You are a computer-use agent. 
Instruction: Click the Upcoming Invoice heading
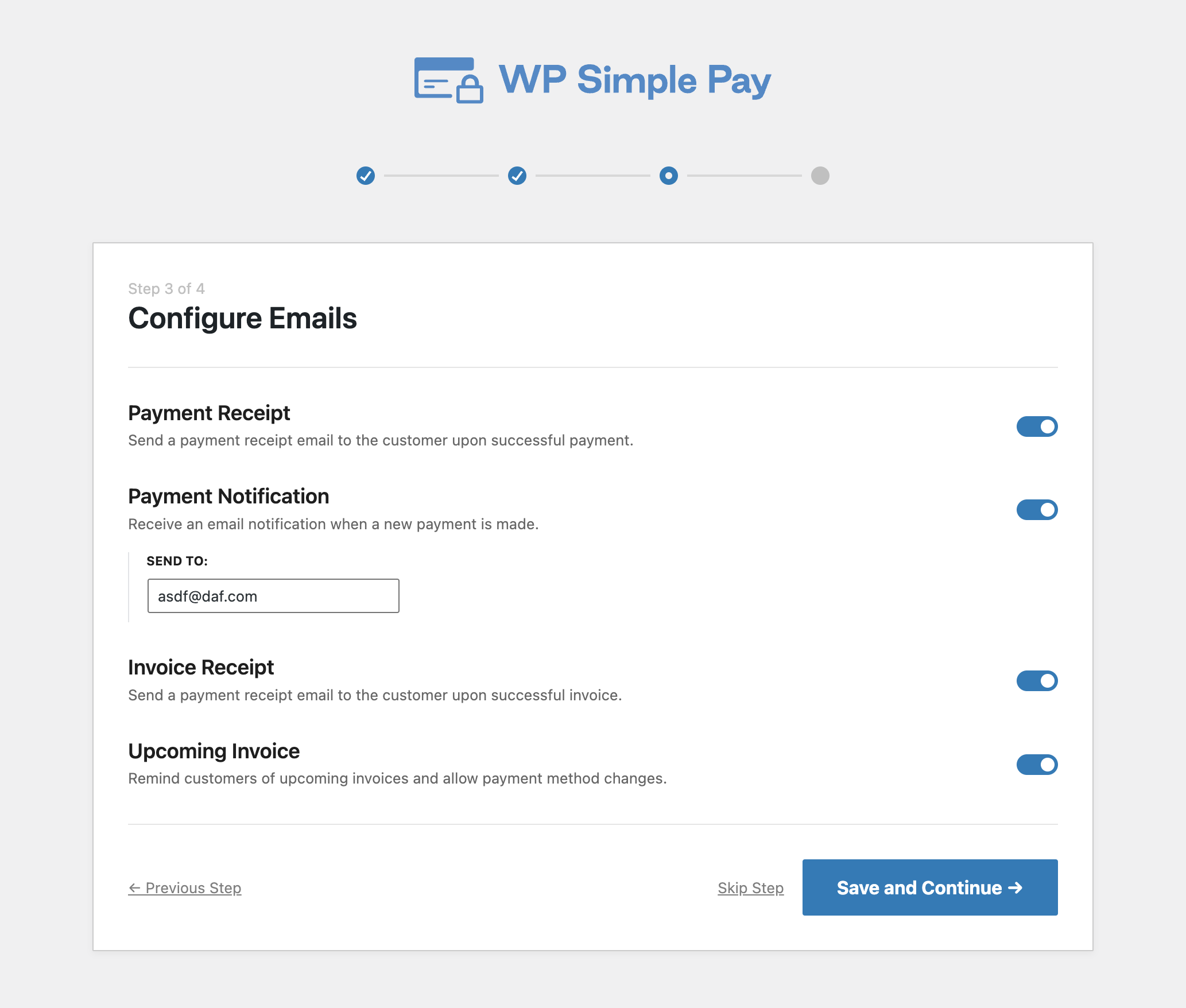click(214, 751)
